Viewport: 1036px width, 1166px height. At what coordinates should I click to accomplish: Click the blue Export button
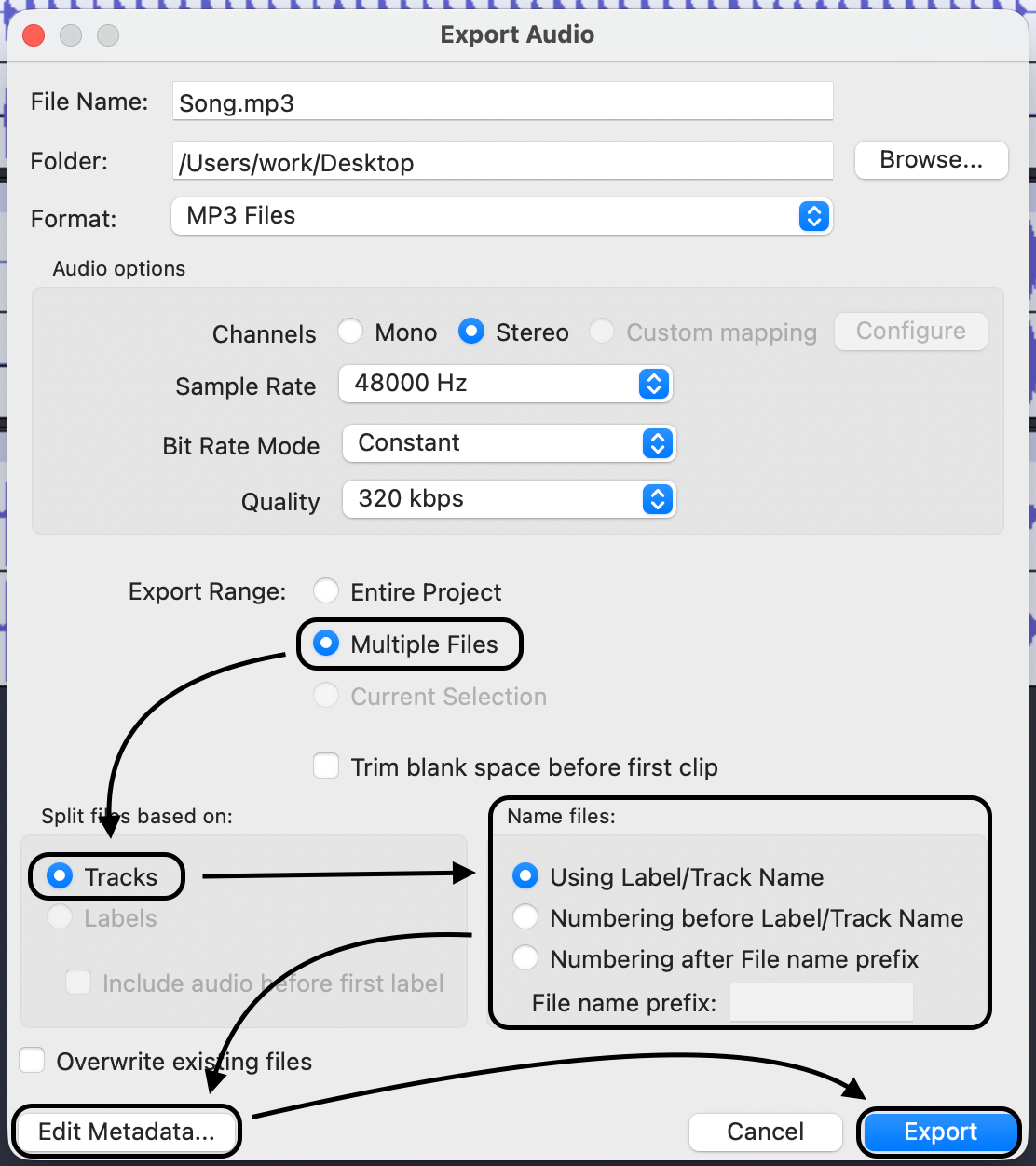(940, 1132)
